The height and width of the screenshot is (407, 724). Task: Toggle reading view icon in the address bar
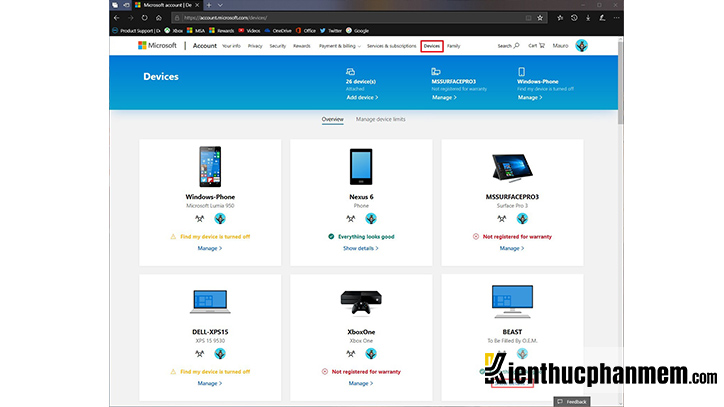tap(528, 18)
